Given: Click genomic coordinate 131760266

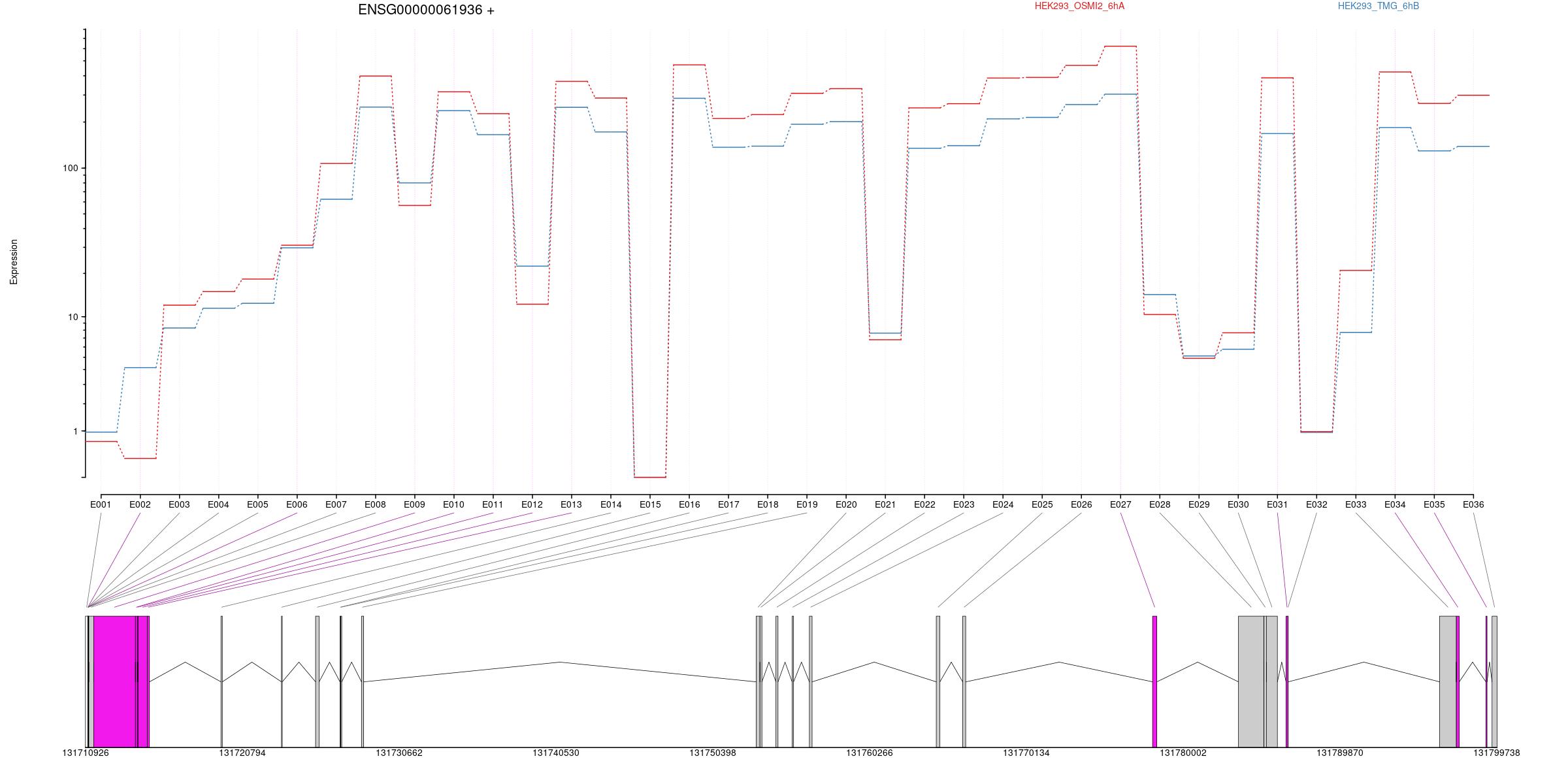Looking at the screenshot, I should (870, 753).
